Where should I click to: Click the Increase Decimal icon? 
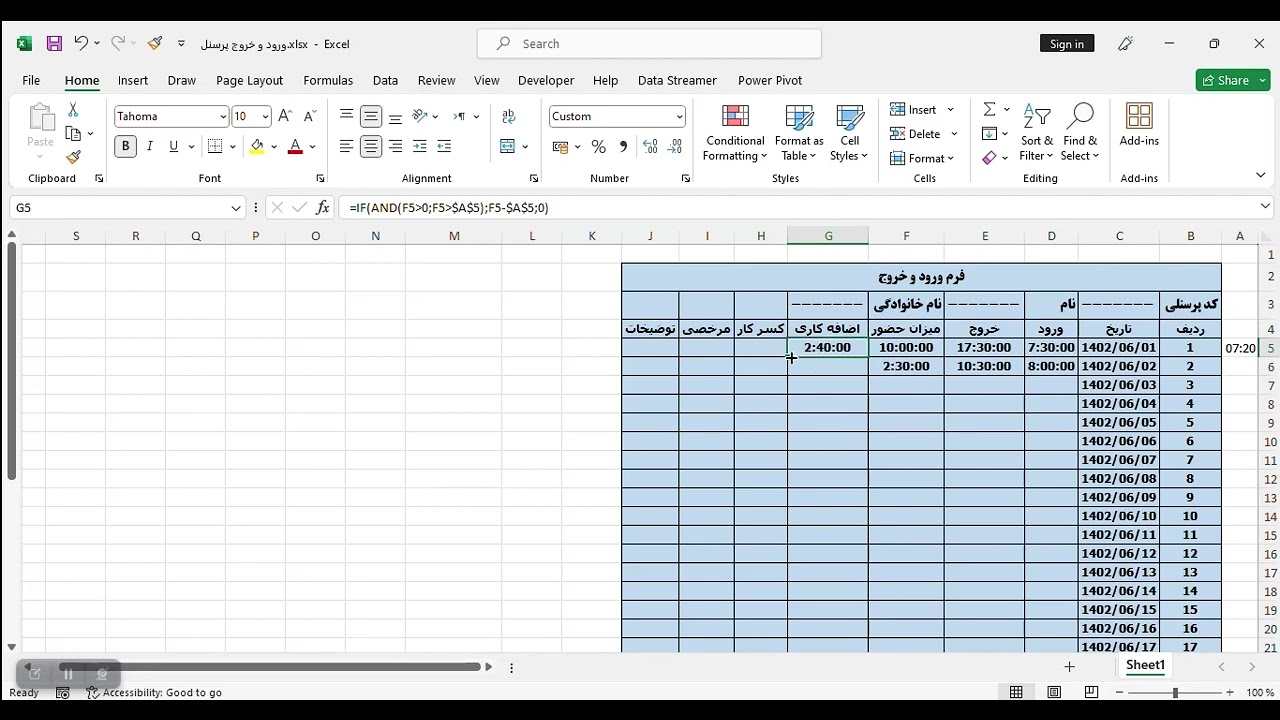[651, 147]
